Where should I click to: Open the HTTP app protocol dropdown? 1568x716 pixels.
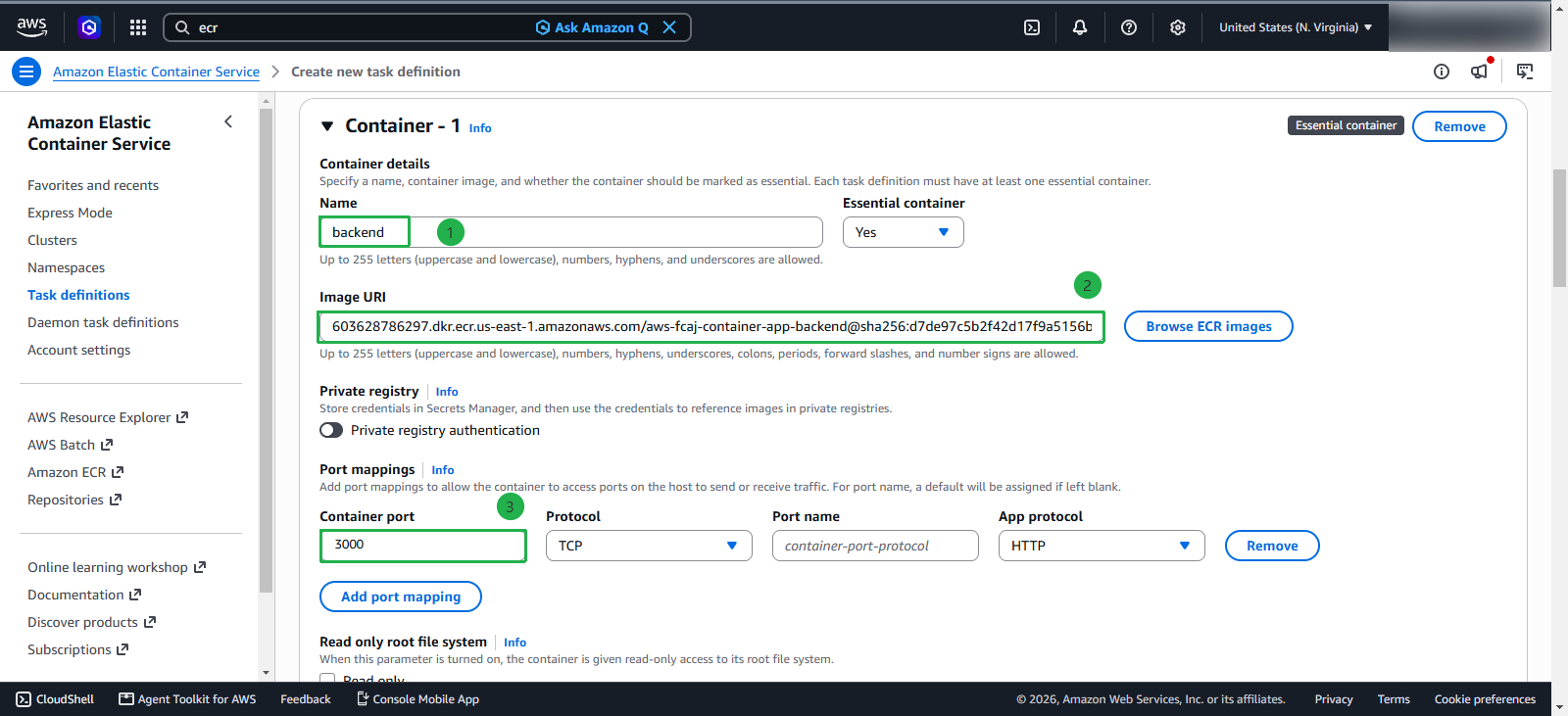[1102, 546]
